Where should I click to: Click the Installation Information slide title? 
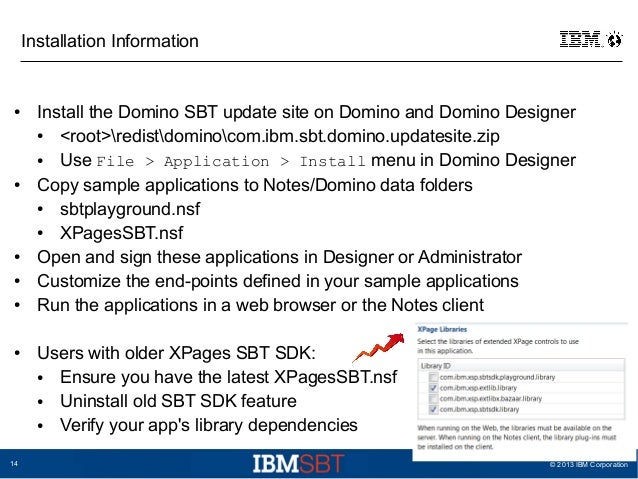110,41
